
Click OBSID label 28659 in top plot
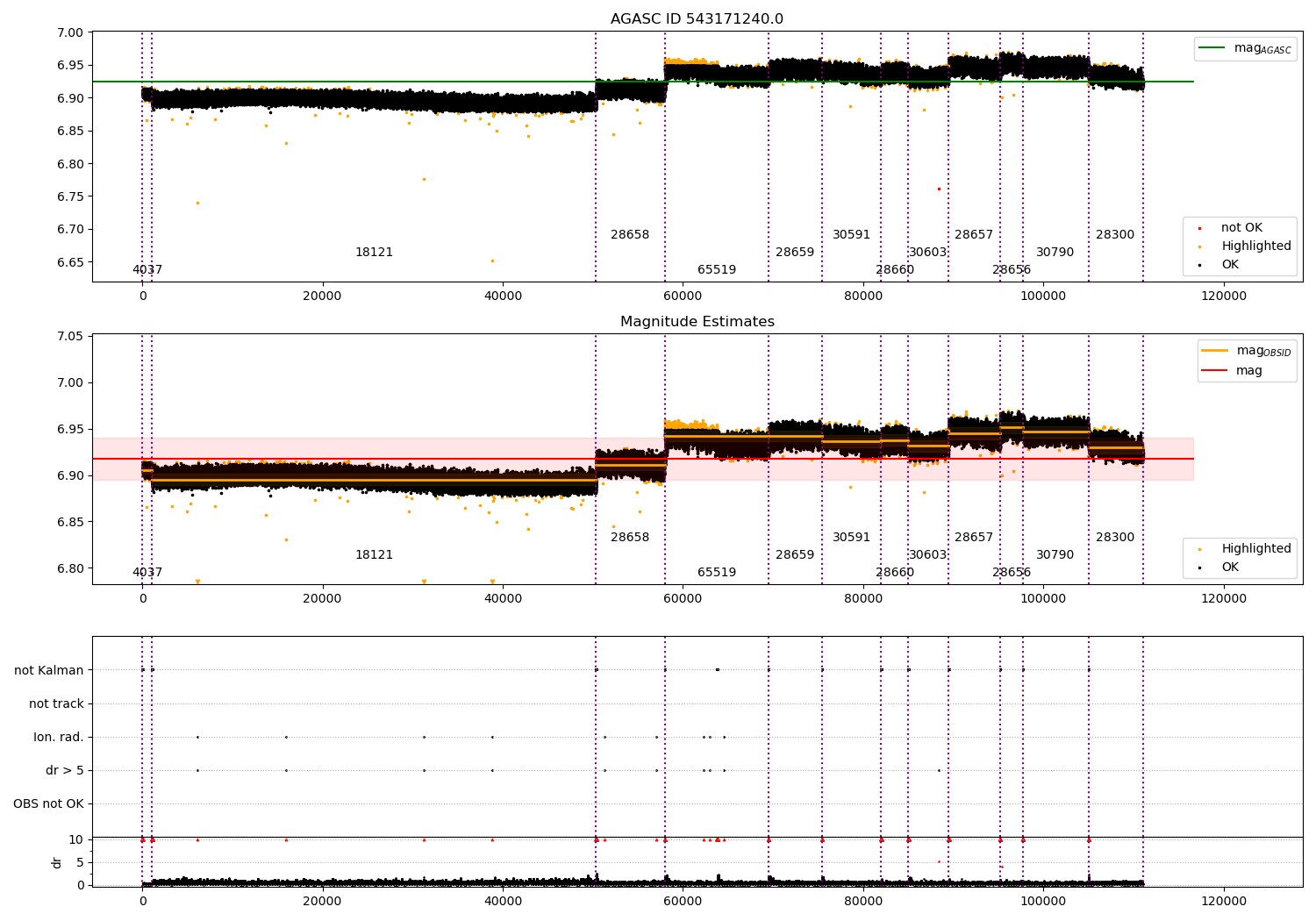click(795, 253)
